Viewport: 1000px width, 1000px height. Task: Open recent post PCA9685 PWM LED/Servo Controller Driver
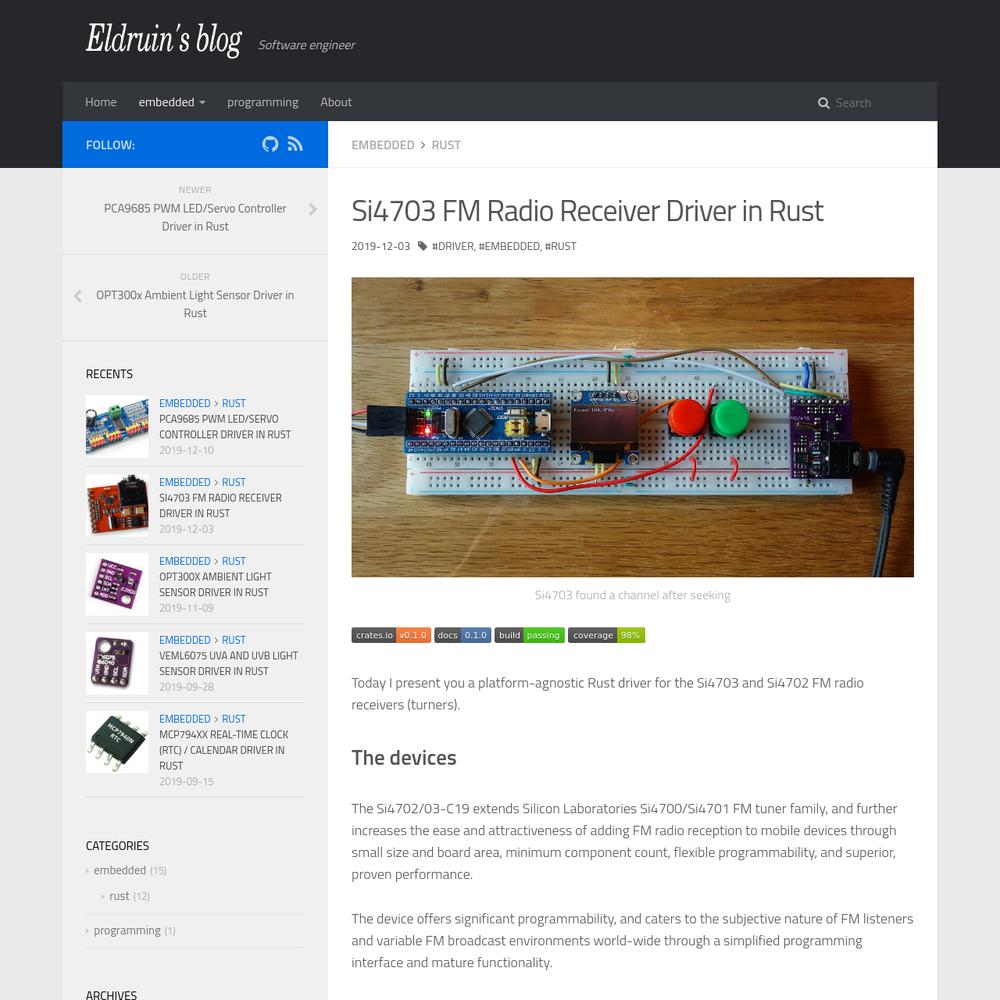pyautogui.click(x=225, y=427)
